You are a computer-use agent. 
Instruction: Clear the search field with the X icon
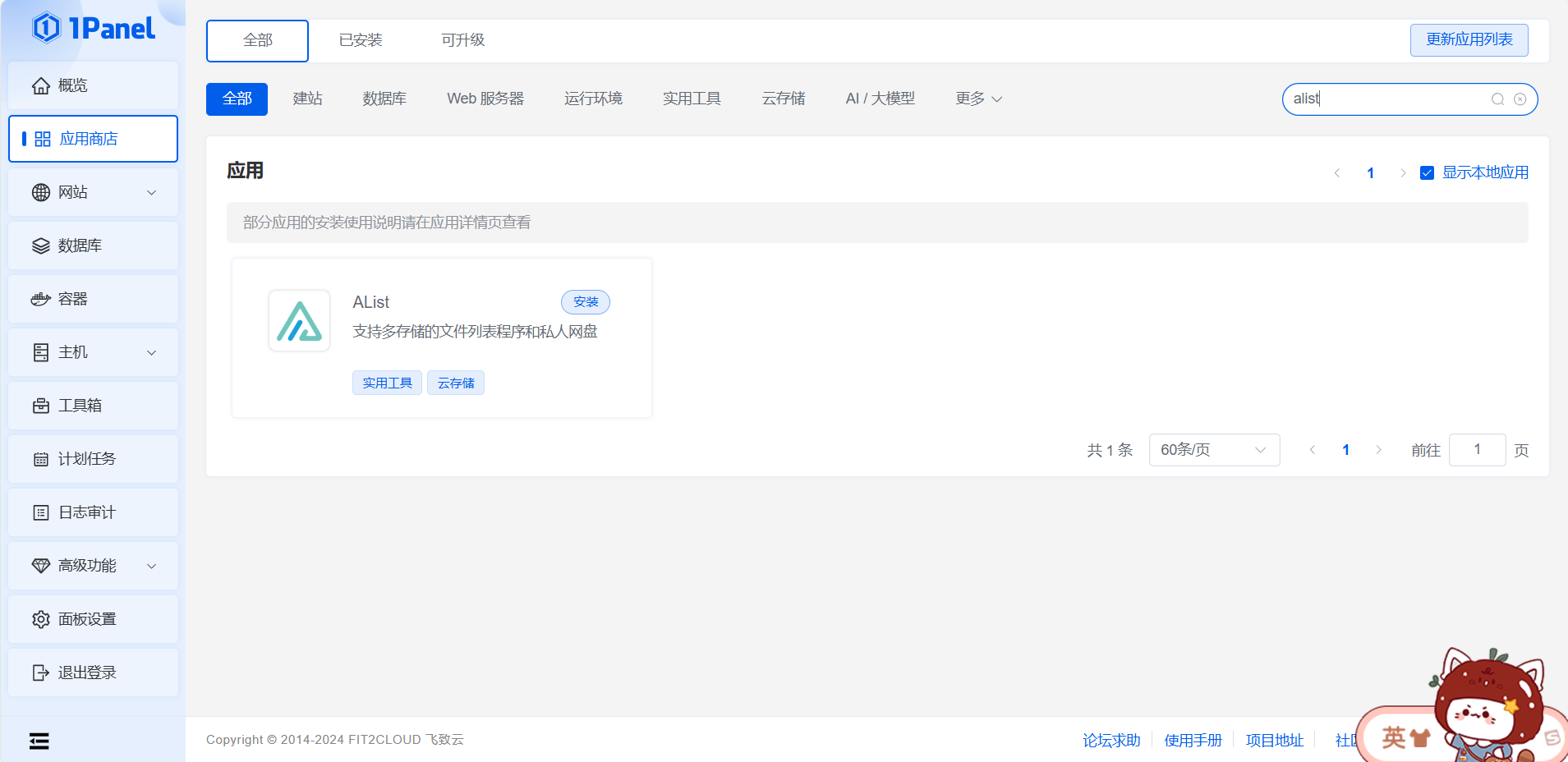(x=1520, y=99)
